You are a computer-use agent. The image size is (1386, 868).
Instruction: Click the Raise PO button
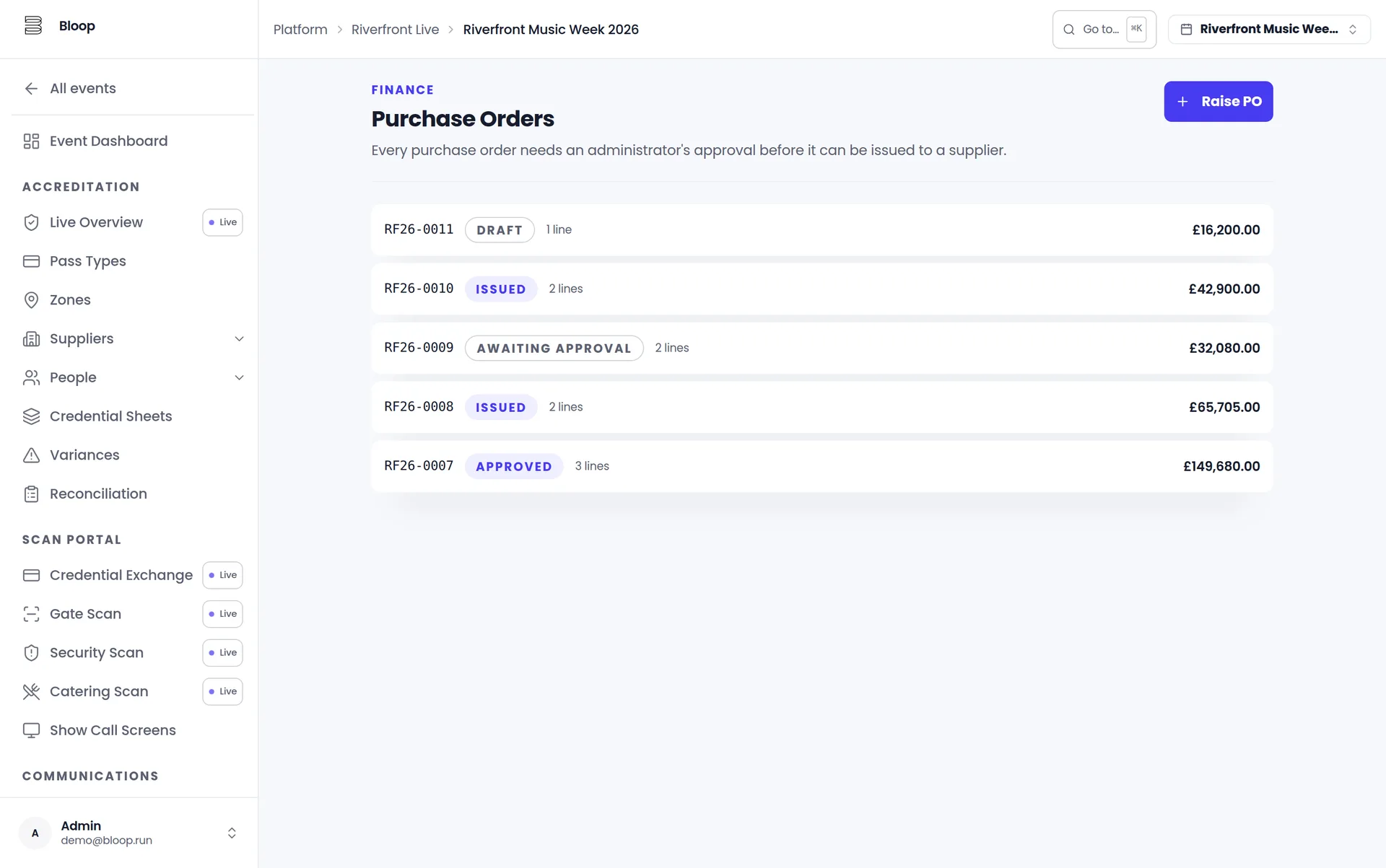pyautogui.click(x=1218, y=102)
